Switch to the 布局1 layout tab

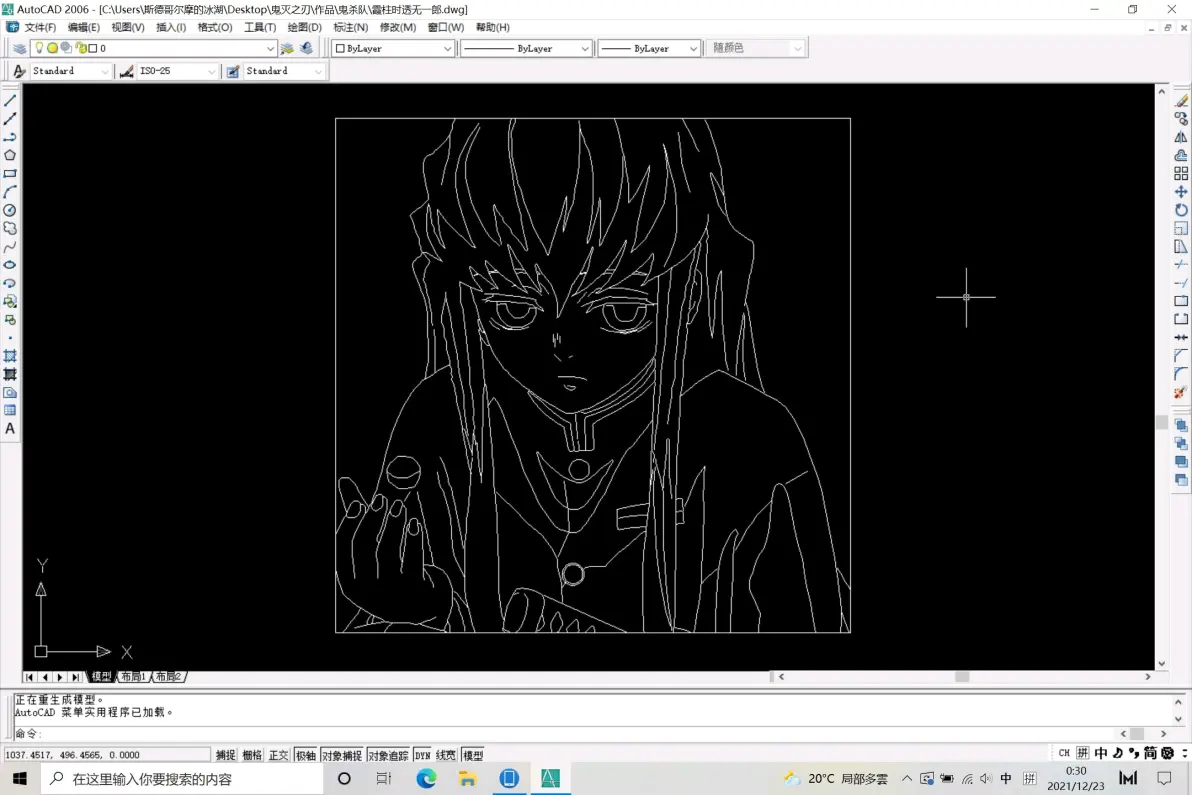click(x=135, y=676)
